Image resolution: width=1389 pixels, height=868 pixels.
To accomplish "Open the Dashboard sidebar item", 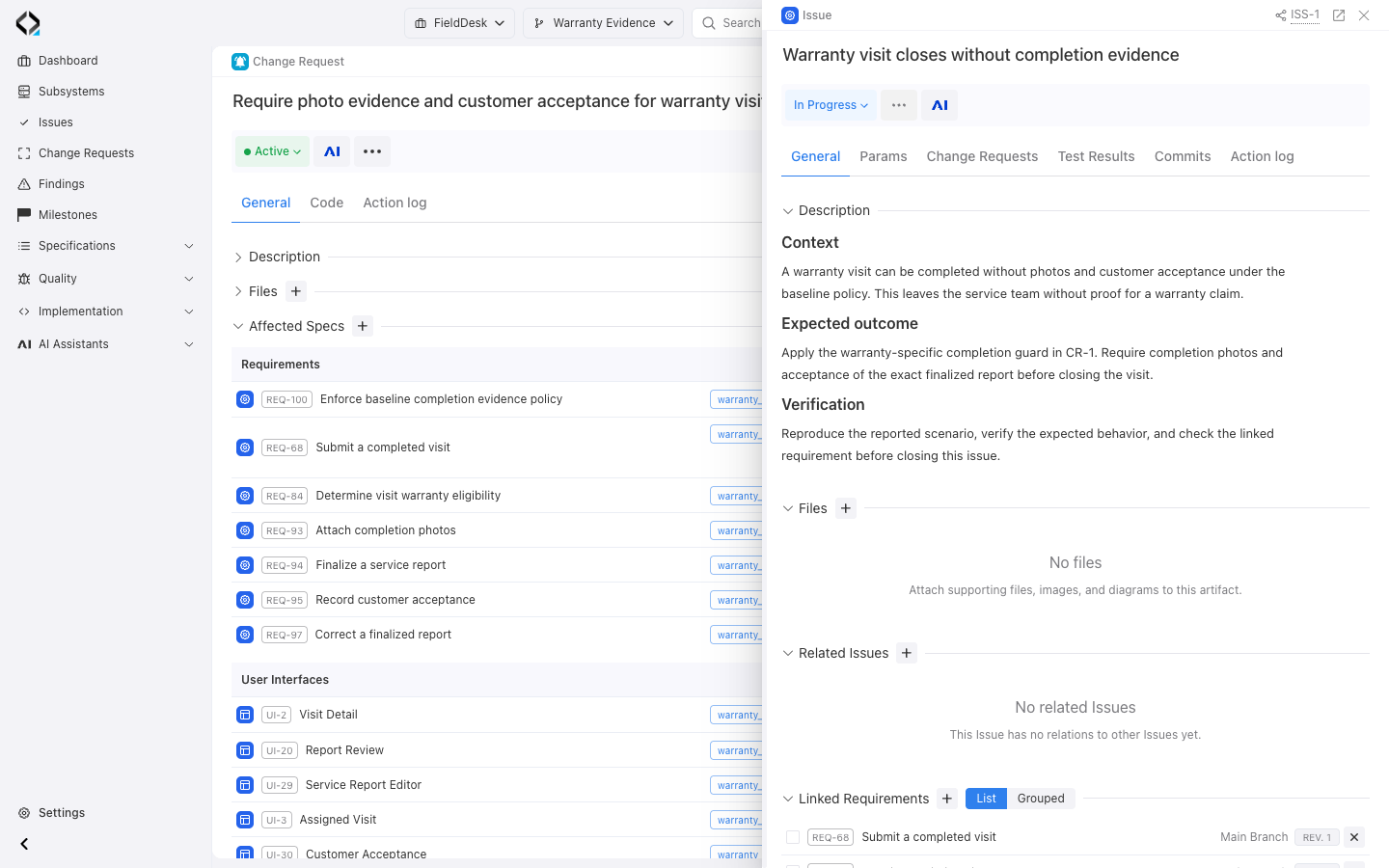I will (68, 61).
